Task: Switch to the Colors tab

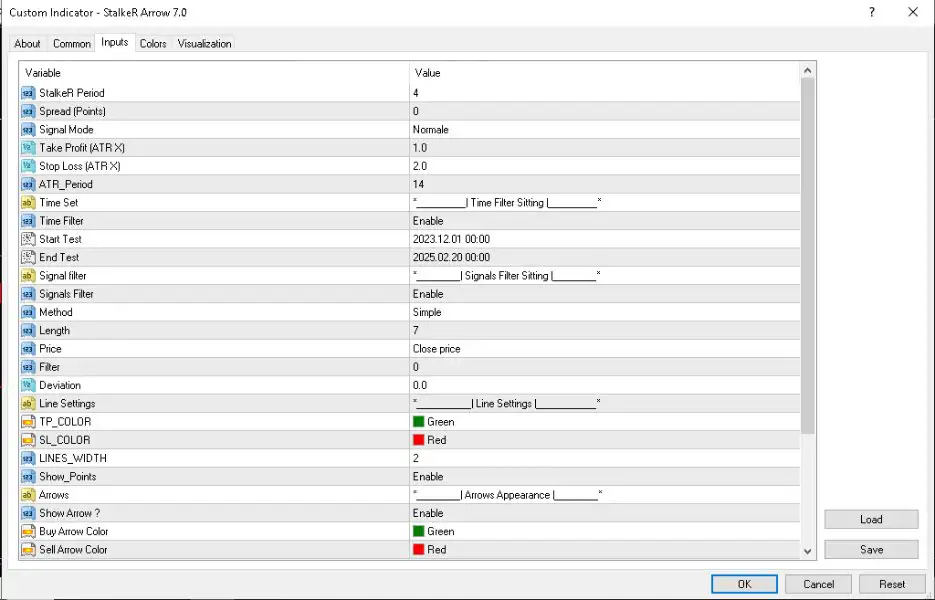Action: click(153, 44)
